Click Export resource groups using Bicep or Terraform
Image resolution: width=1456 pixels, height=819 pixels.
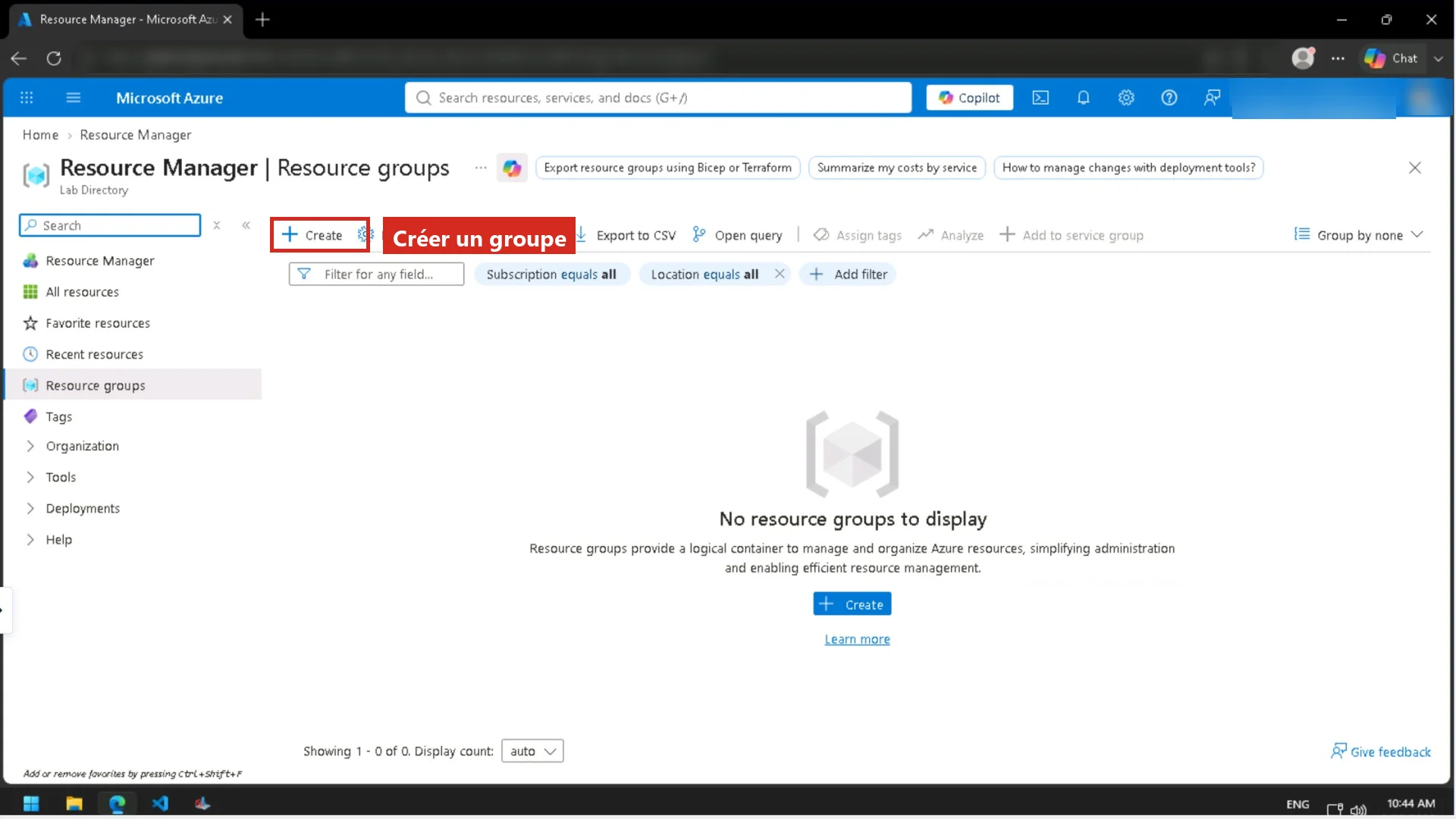(x=667, y=168)
